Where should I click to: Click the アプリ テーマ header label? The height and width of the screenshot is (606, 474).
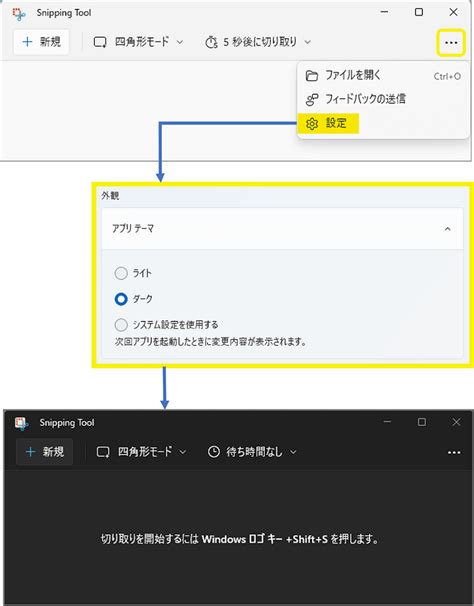[x=133, y=229]
